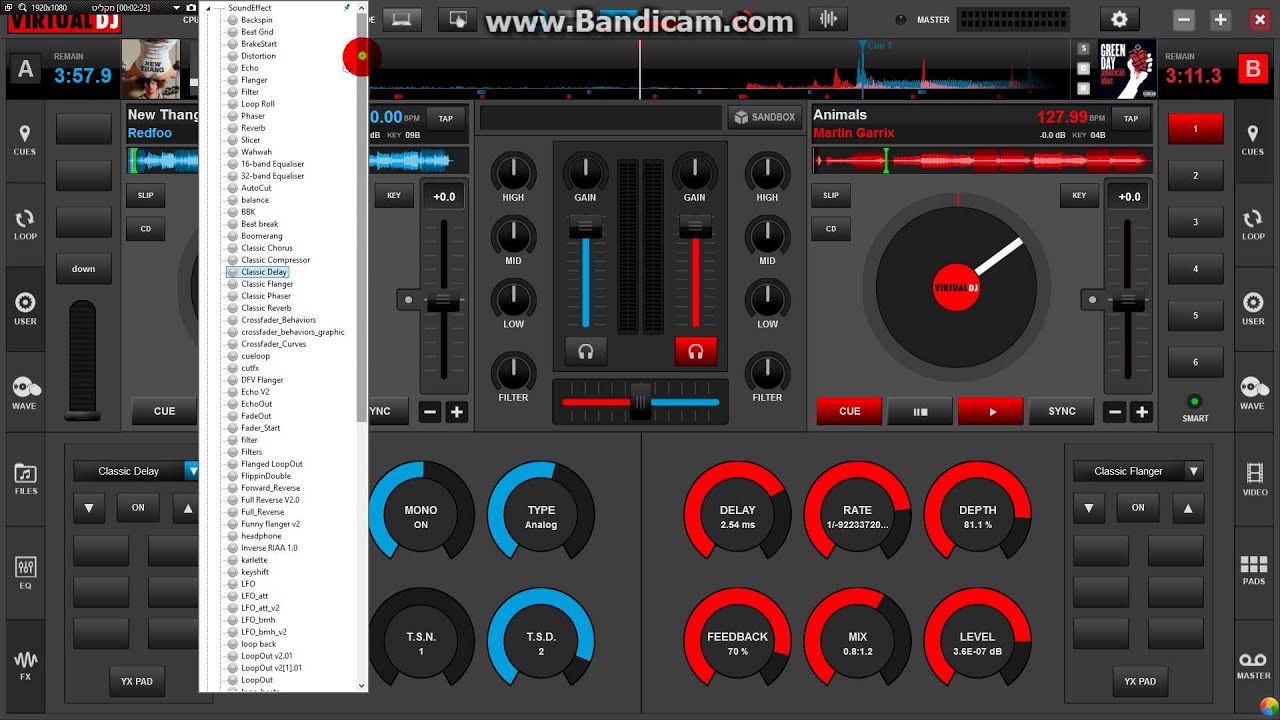Open the CUES panel on left sidebar

(25, 140)
